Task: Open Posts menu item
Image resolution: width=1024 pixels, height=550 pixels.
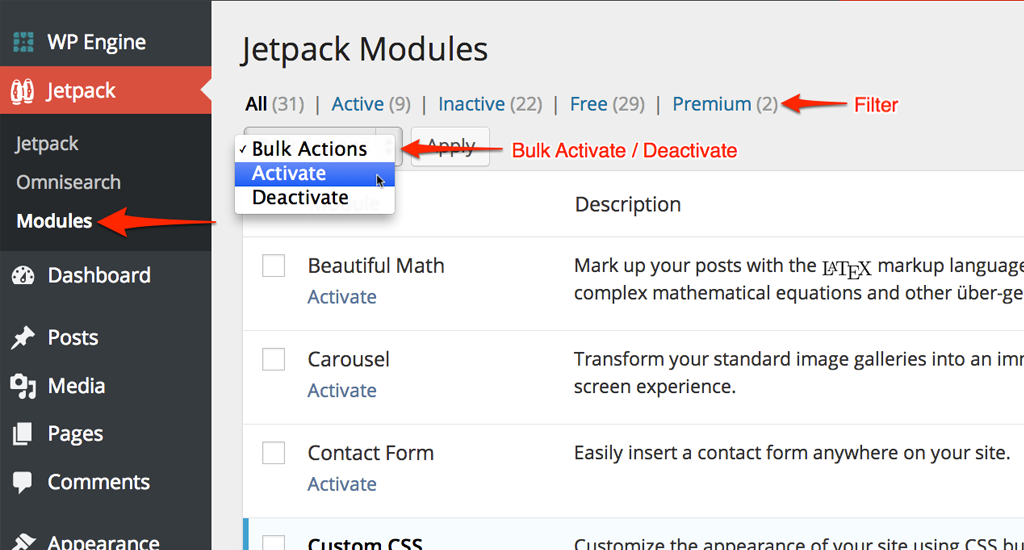Action: point(106,338)
